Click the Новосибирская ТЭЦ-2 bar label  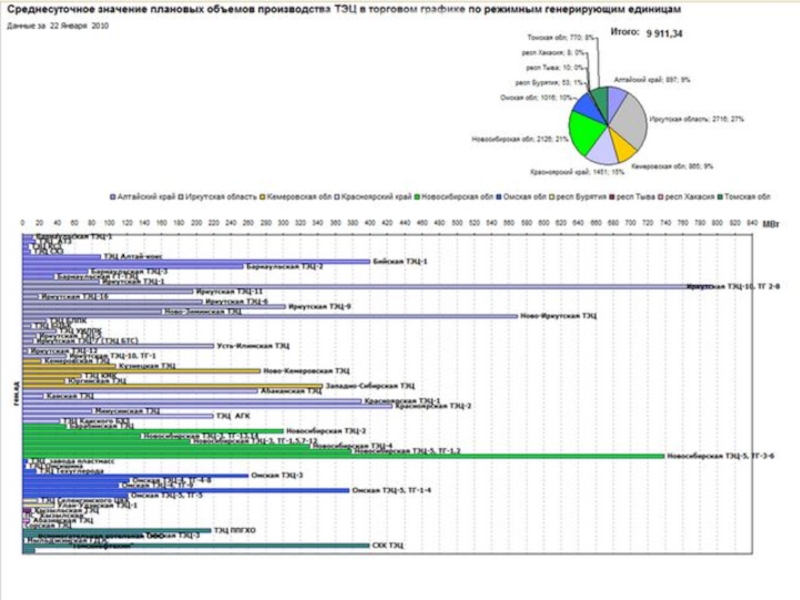coord(326,431)
